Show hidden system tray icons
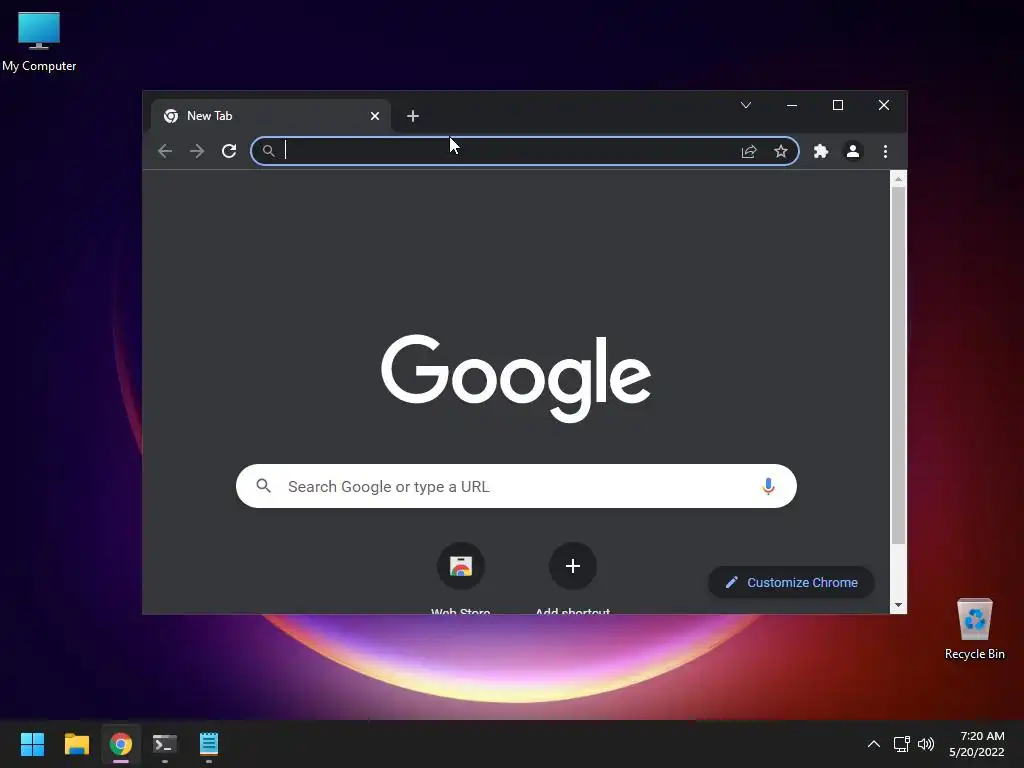Viewport: 1024px width, 768px height. tap(873, 744)
